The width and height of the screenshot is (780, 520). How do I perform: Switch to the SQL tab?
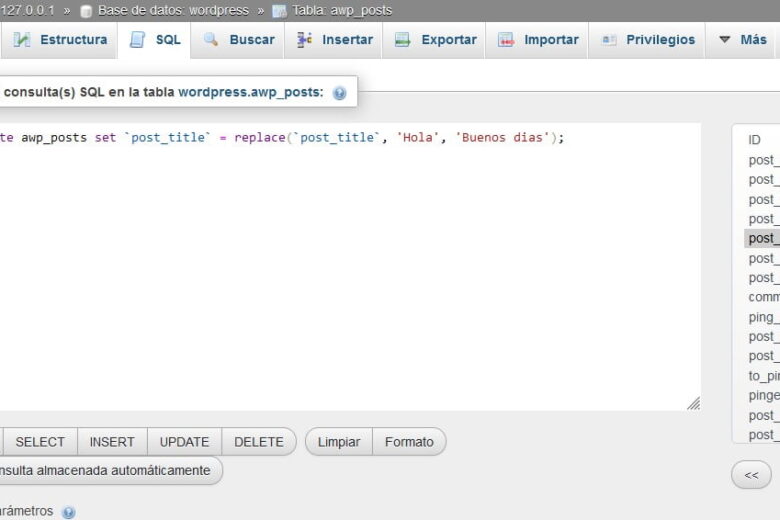154,40
